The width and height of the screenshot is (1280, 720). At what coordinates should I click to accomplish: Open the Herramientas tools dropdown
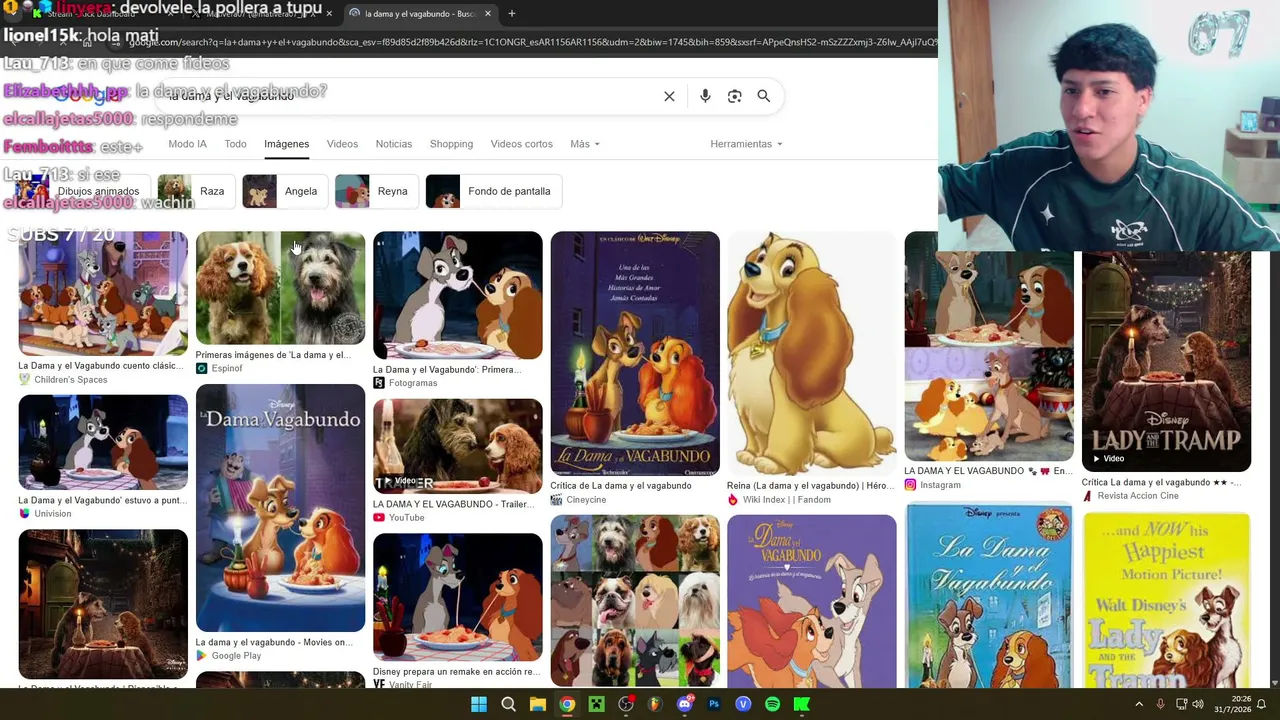point(746,144)
